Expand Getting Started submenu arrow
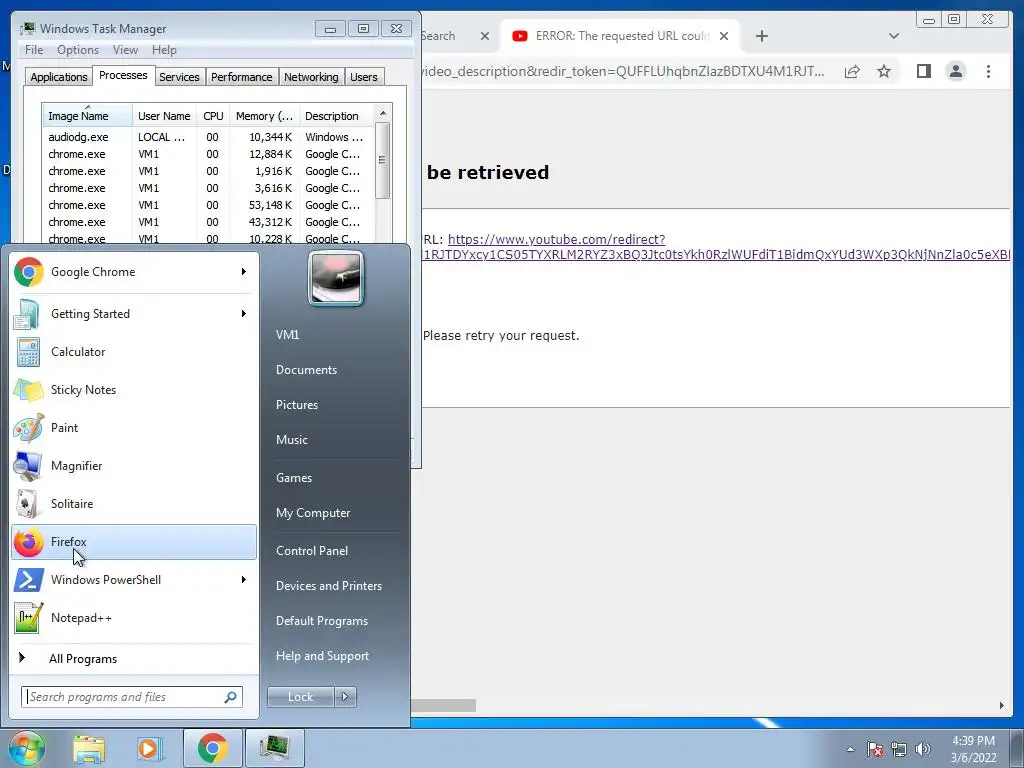This screenshot has width=1024, height=768. pyautogui.click(x=244, y=313)
